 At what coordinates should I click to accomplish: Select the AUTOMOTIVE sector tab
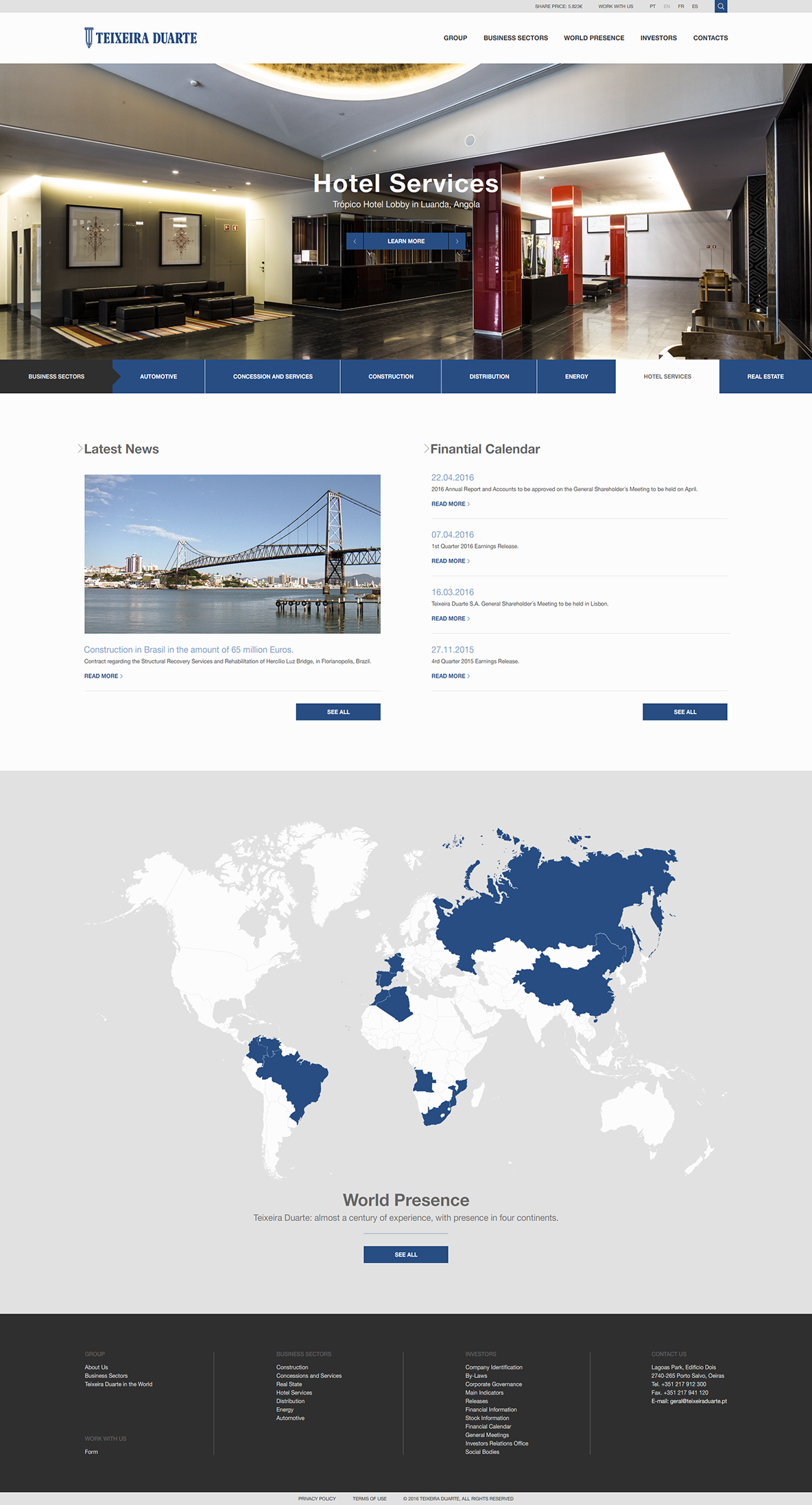click(158, 377)
